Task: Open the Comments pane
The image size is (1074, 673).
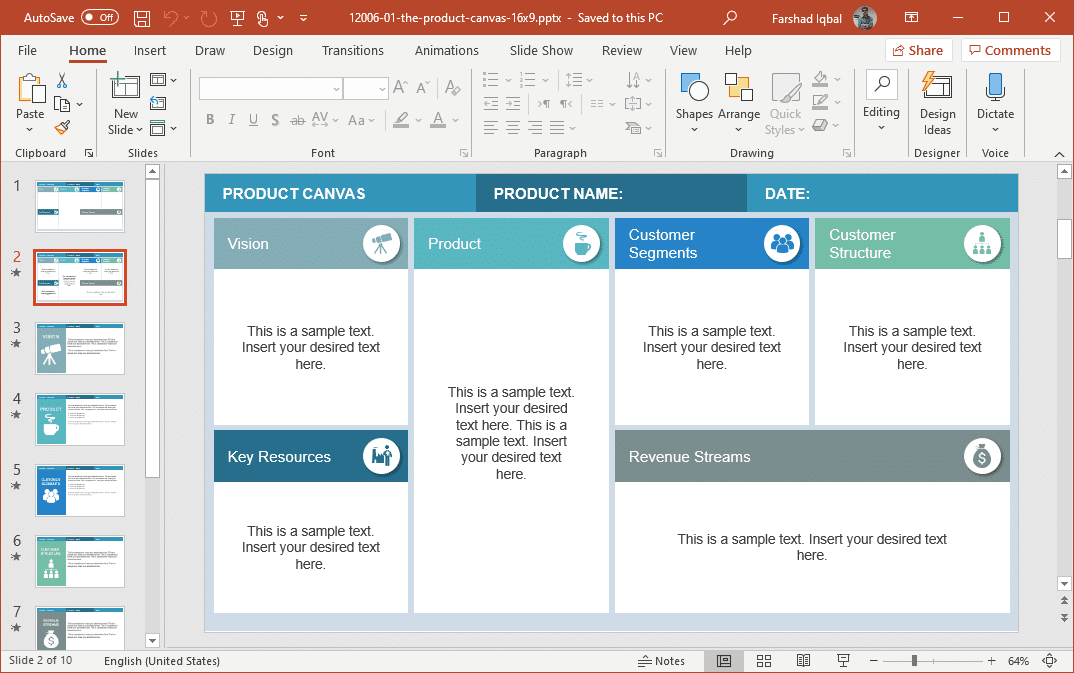Action: [x=1010, y=50]
